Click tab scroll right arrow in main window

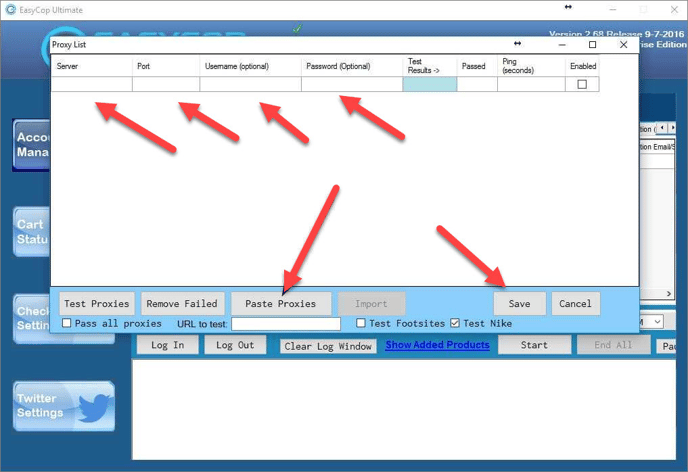click(x=672, y=128)
